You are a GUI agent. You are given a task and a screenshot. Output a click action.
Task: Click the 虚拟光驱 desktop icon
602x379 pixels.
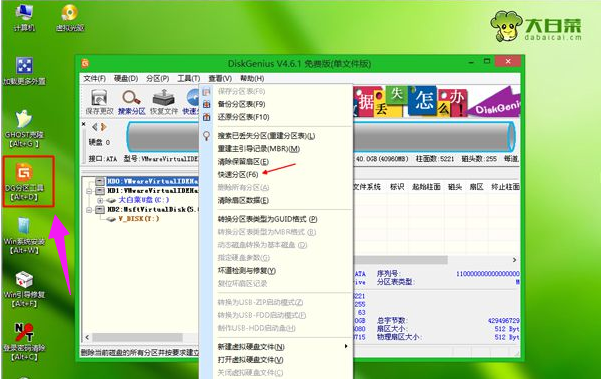pos(70,17)
